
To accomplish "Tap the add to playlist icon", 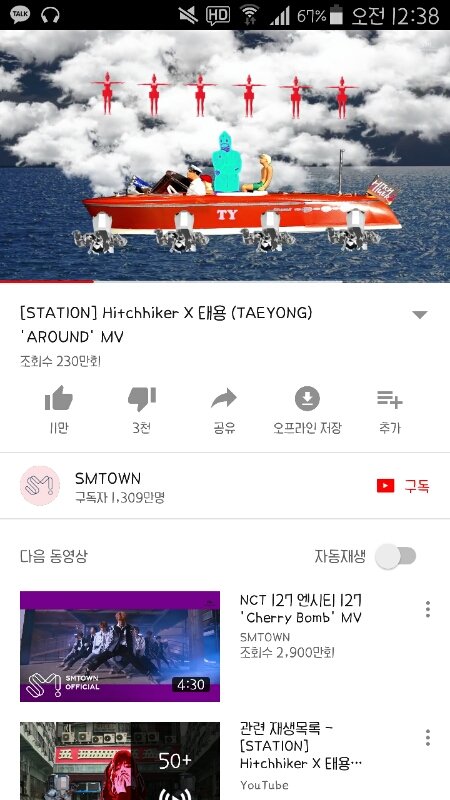I will pos(390,398).
